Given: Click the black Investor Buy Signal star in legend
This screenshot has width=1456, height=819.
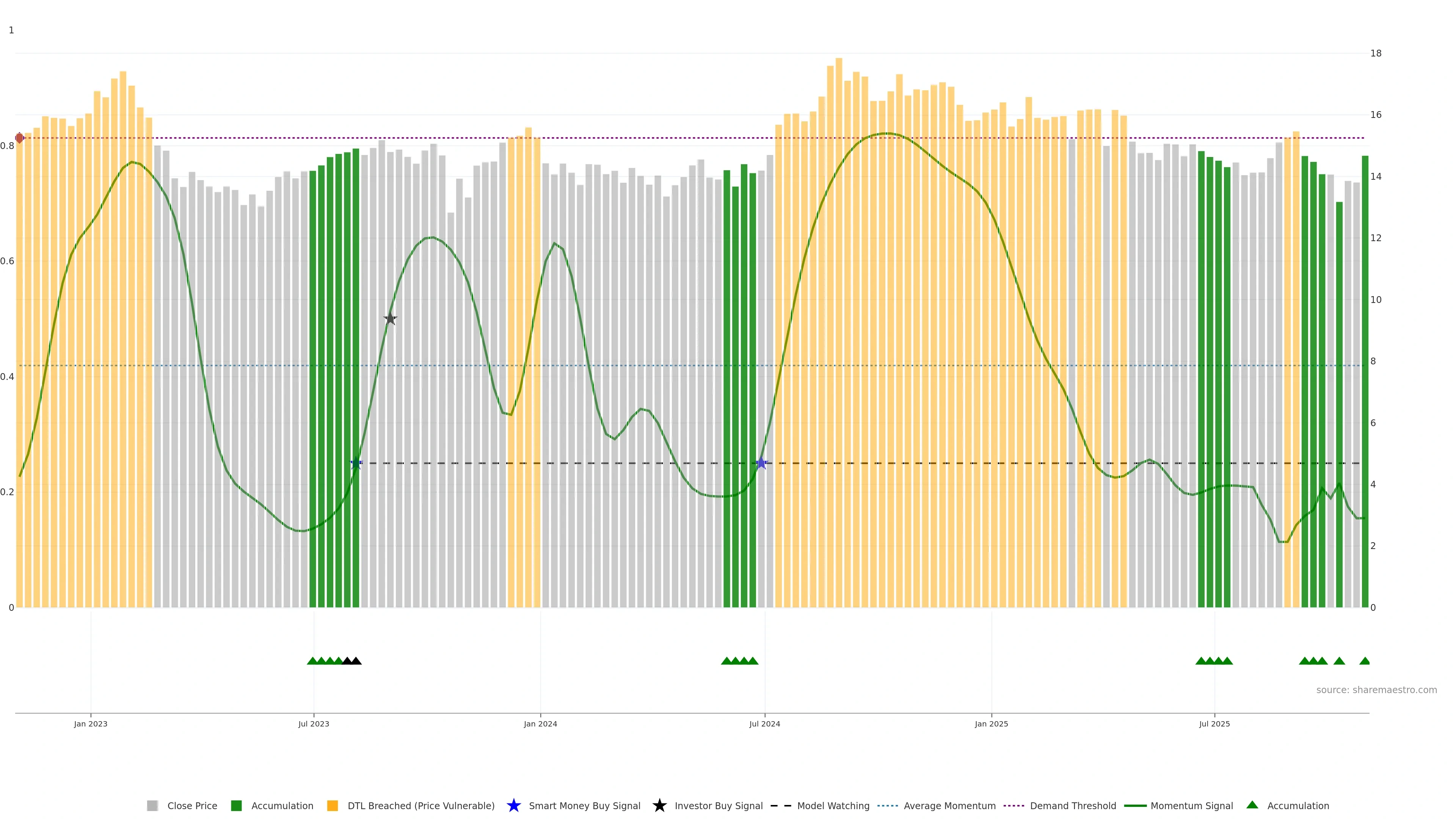Looking at the screenshot, I should (x=659, y=806).
